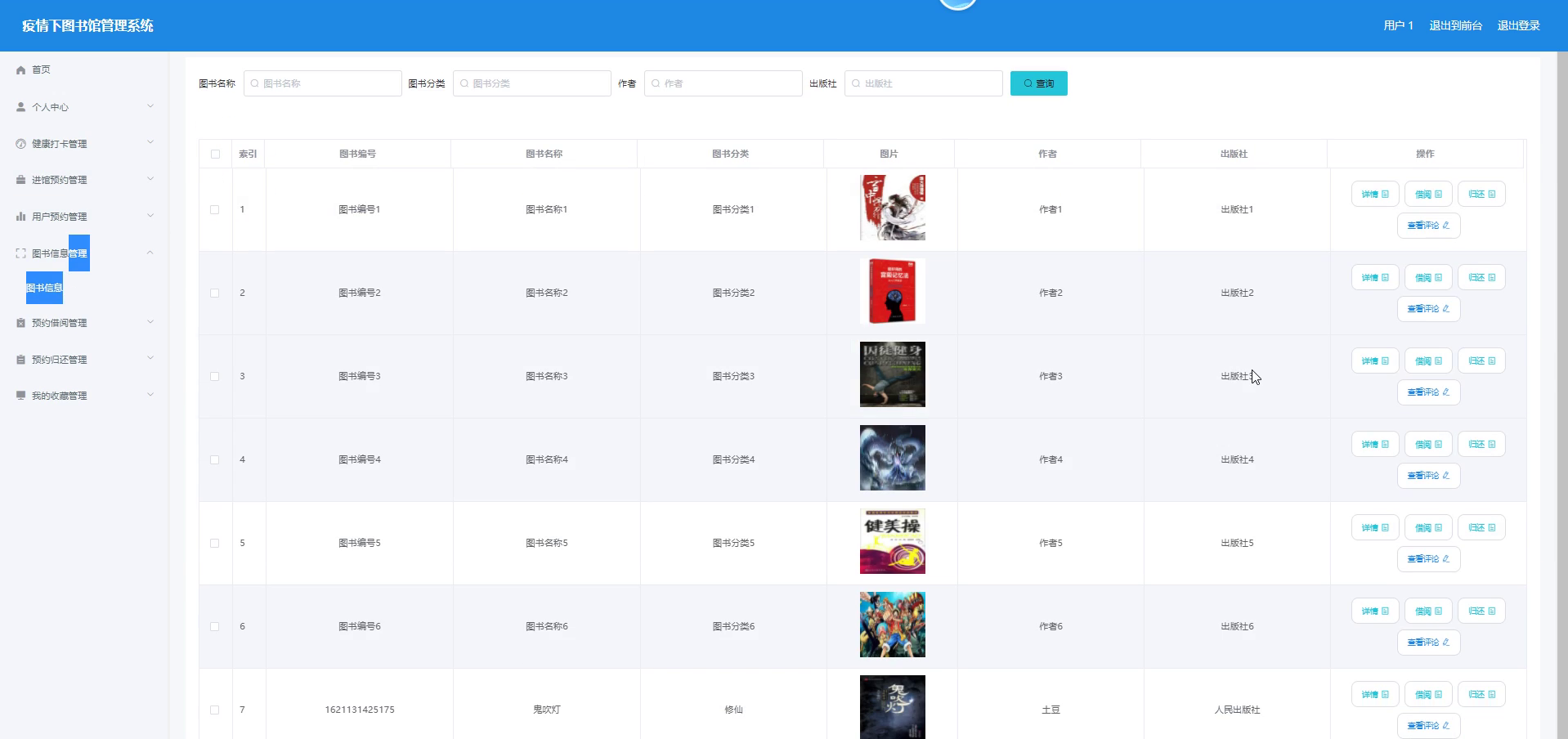Click the 健康打卡管理 clock icon

click(21, 144)
